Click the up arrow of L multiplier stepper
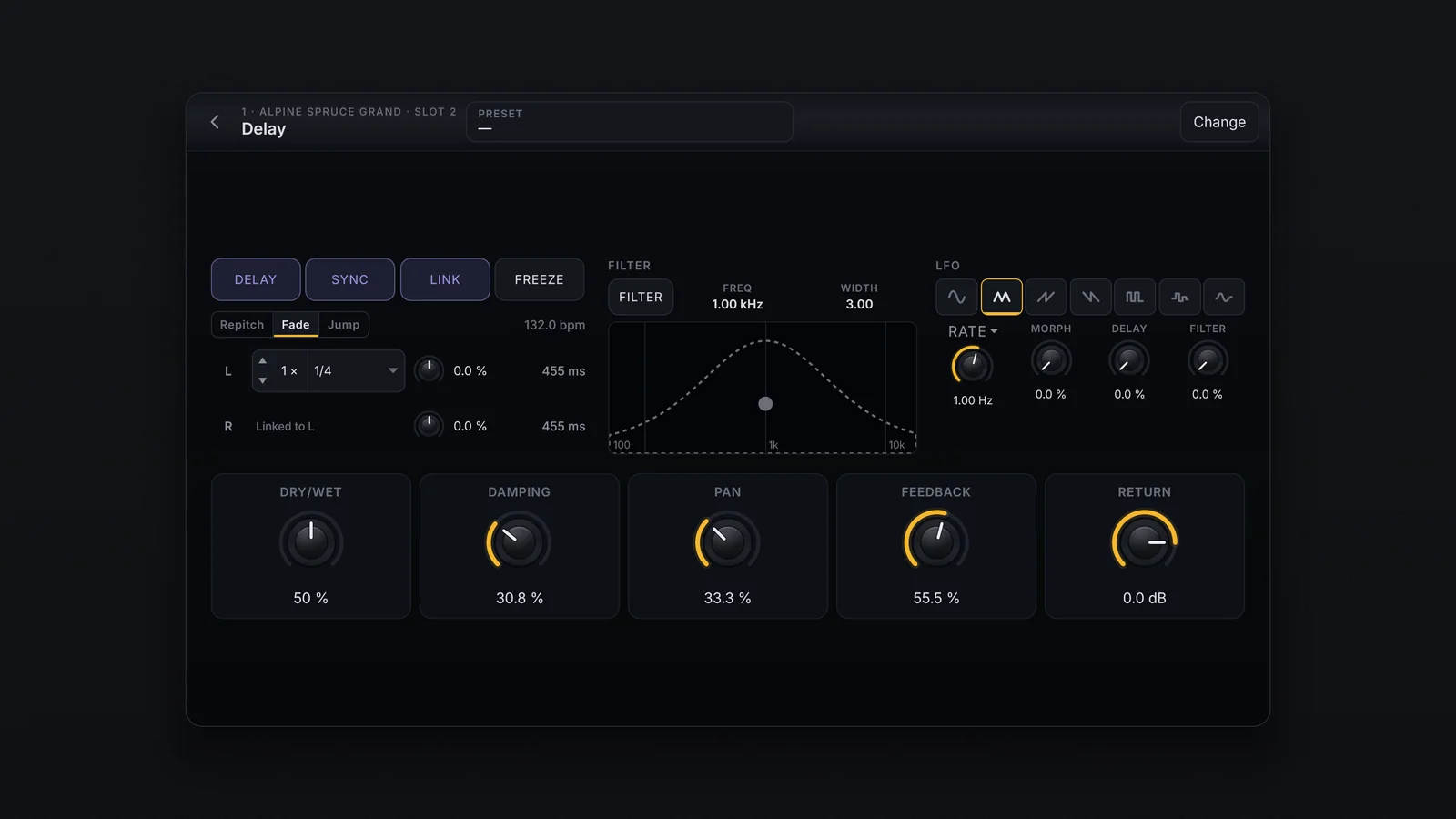This screenshot has height=819, width=1456. (263, 361)
